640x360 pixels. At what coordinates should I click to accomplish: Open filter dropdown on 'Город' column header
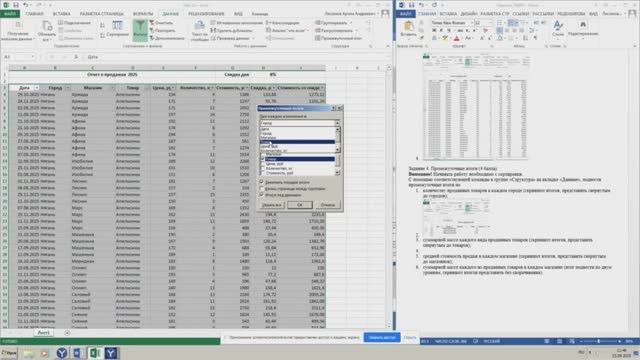click(68, 88)
